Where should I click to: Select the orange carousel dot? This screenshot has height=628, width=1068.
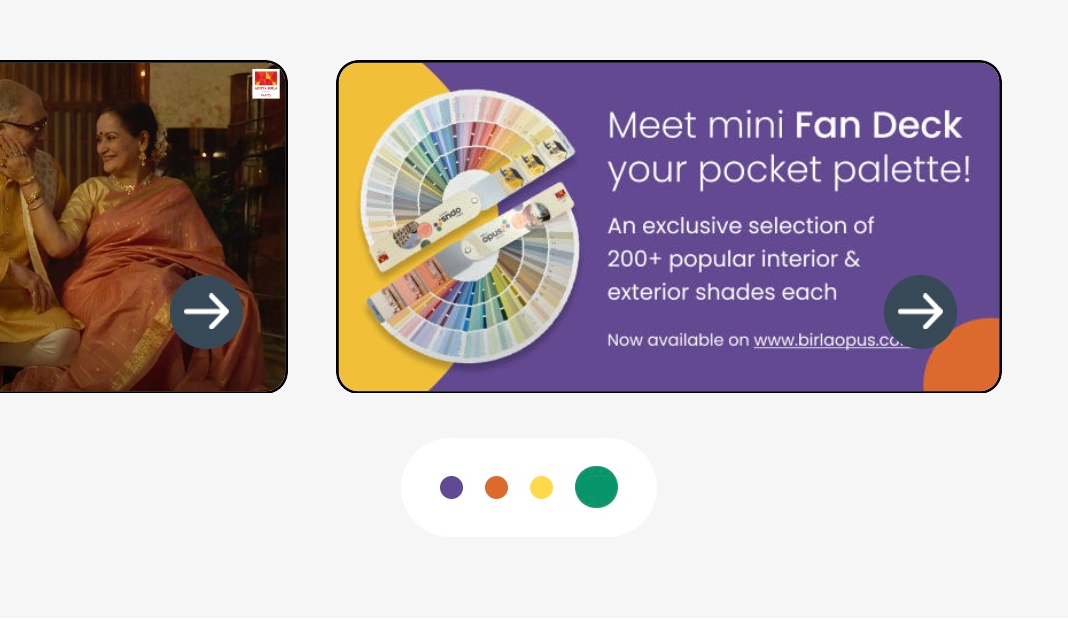point(496,487)
